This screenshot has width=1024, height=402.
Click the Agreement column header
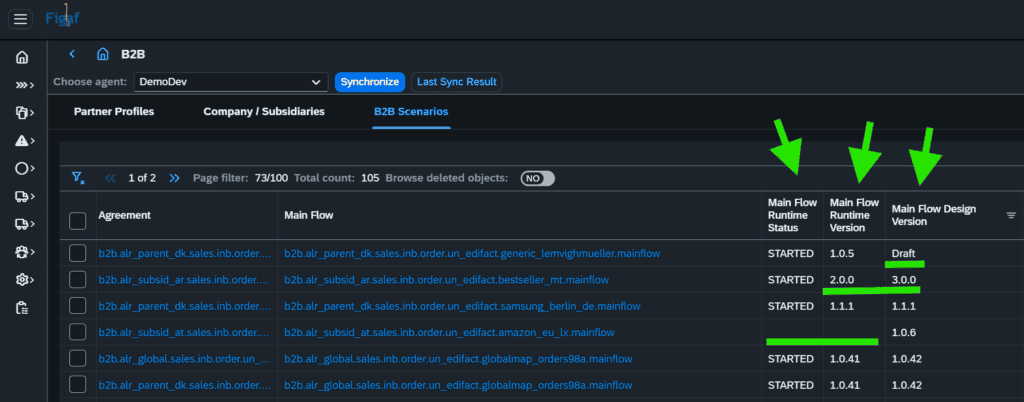pyautogui.click(x=125, y=215)
